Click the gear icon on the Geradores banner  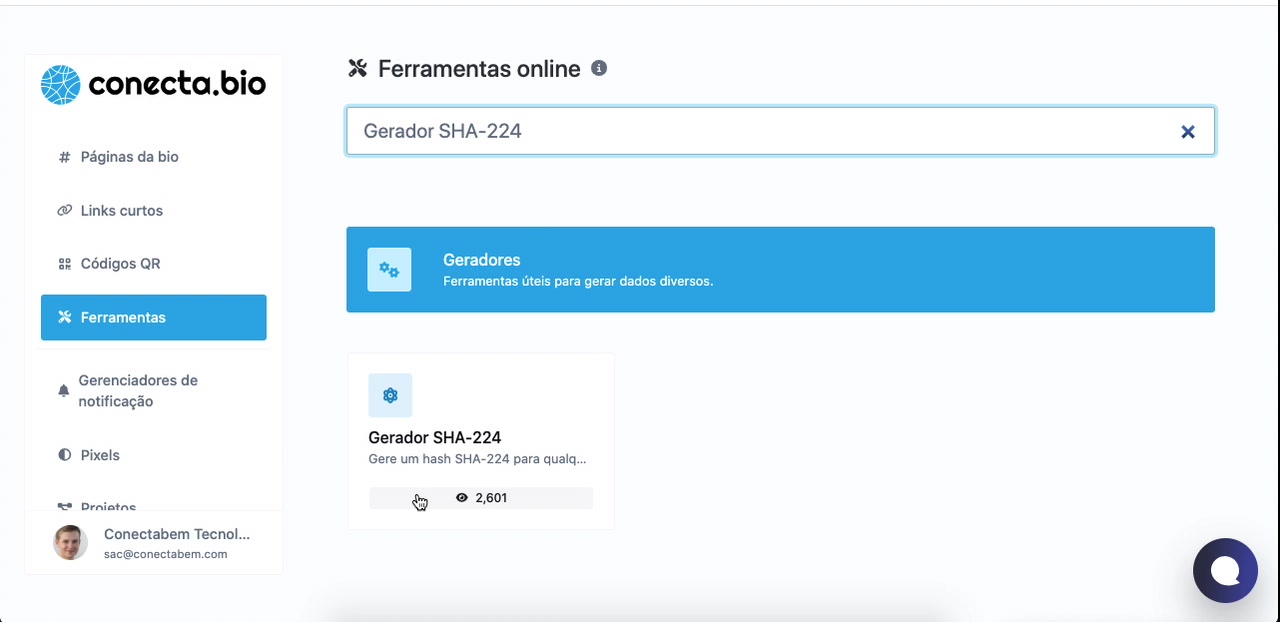(389, 269)
